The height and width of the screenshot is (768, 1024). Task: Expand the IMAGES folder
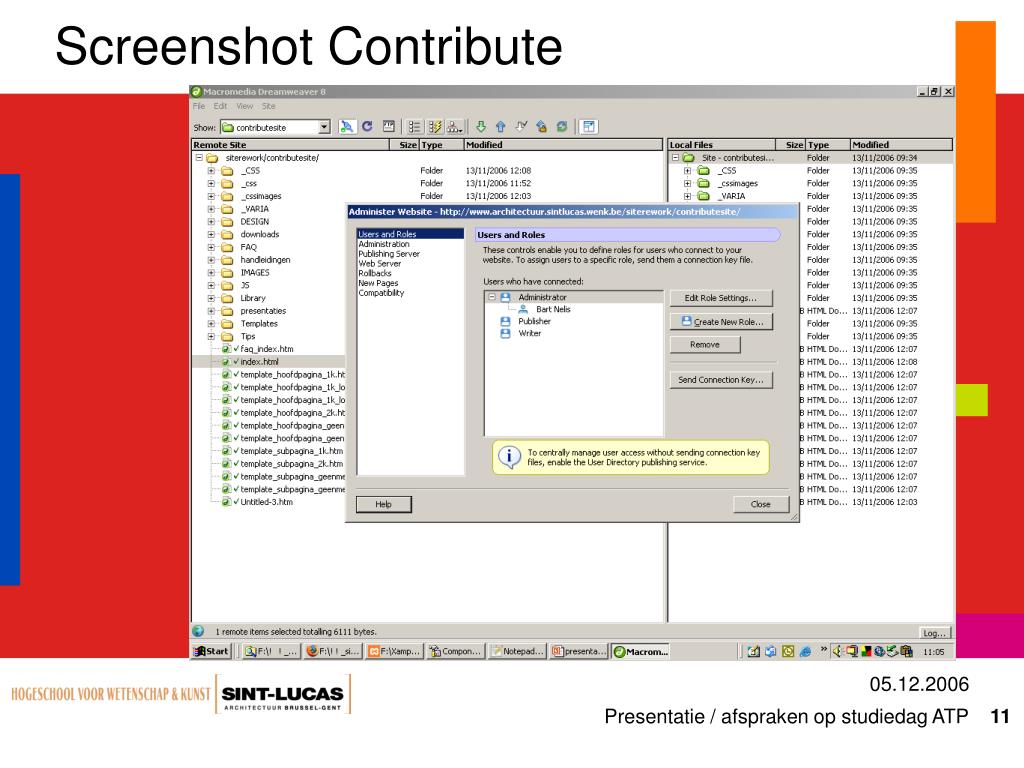coord(211,273)
